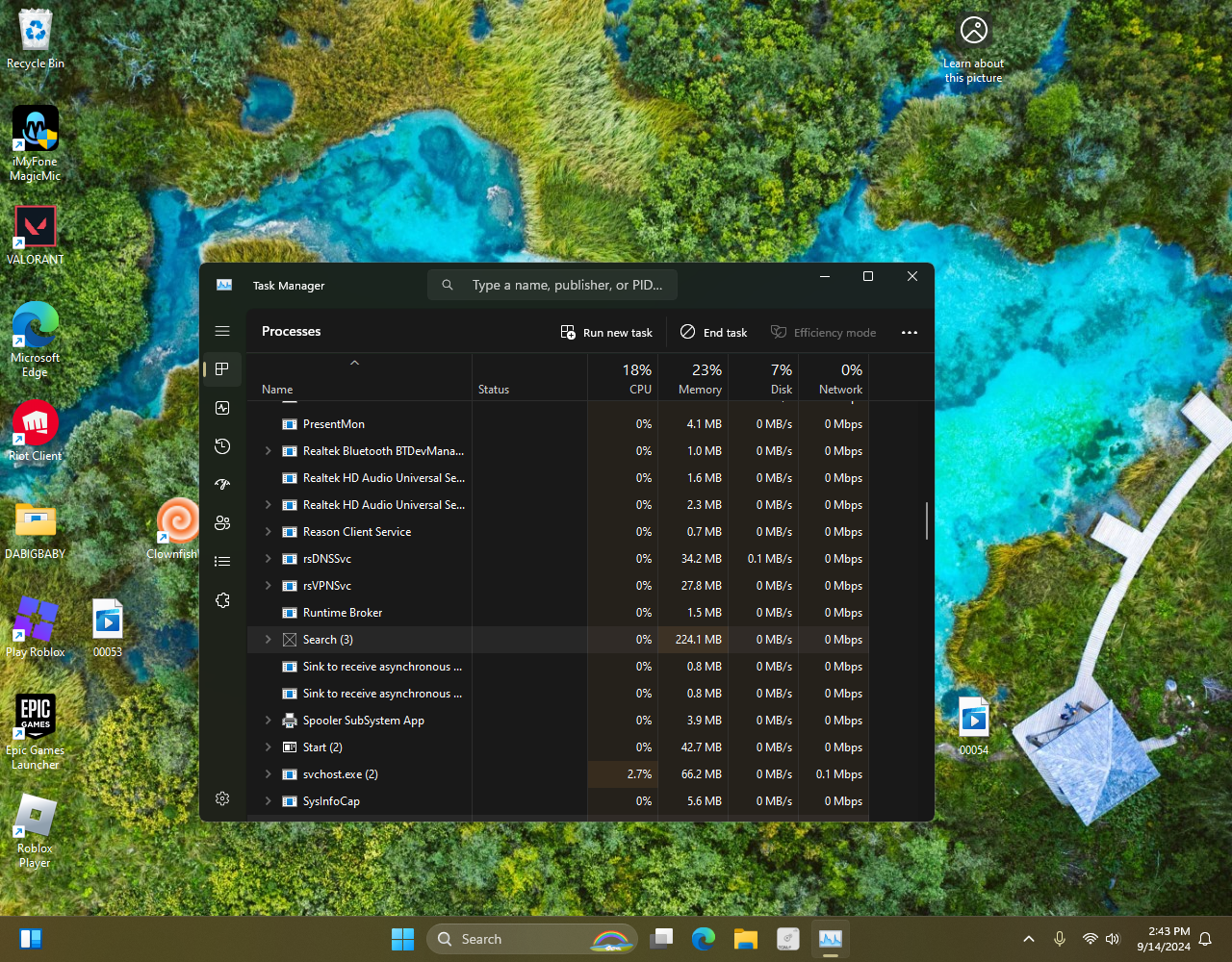Open clock showing 2:43 PM
The image size is (1232, 962).
(1164, 939)
